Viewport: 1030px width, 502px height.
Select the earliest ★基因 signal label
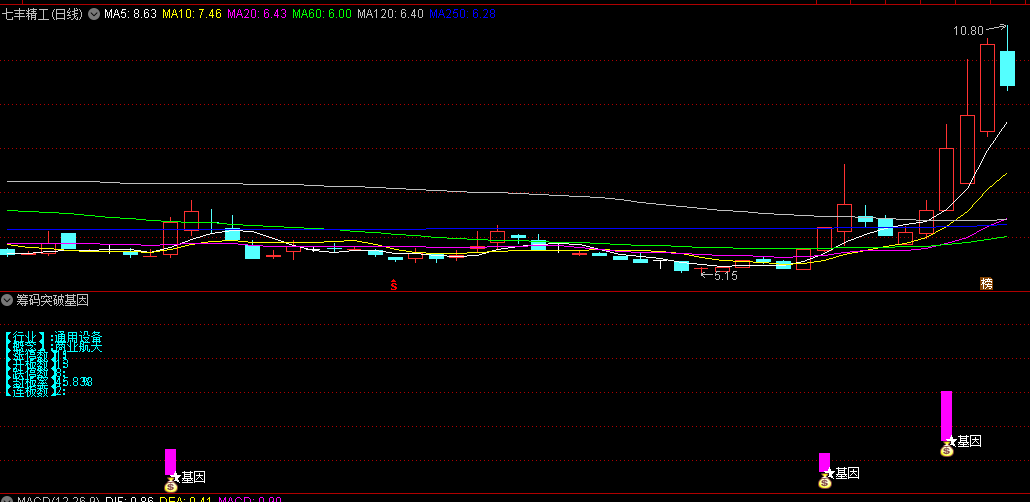coord(189,478)
